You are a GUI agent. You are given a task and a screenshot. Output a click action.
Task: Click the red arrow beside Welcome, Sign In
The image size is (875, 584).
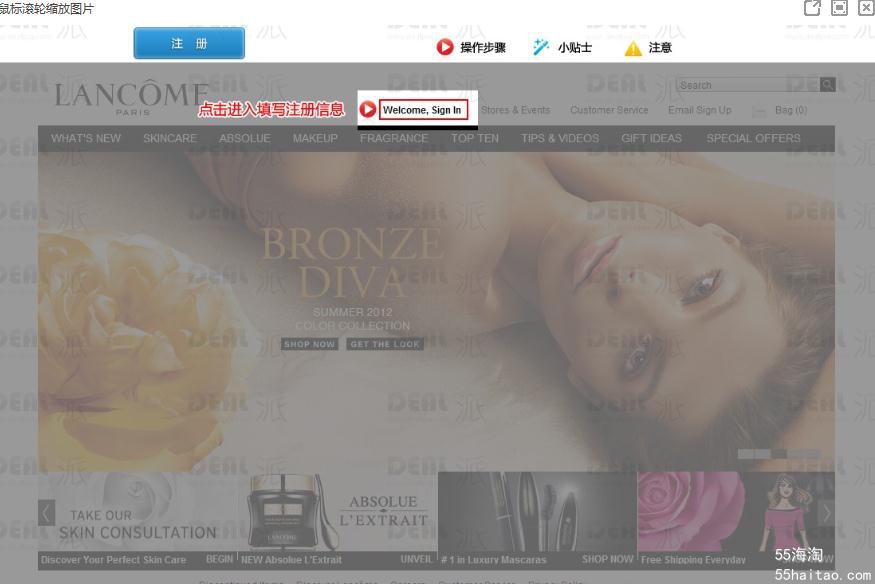coord(368,109)
